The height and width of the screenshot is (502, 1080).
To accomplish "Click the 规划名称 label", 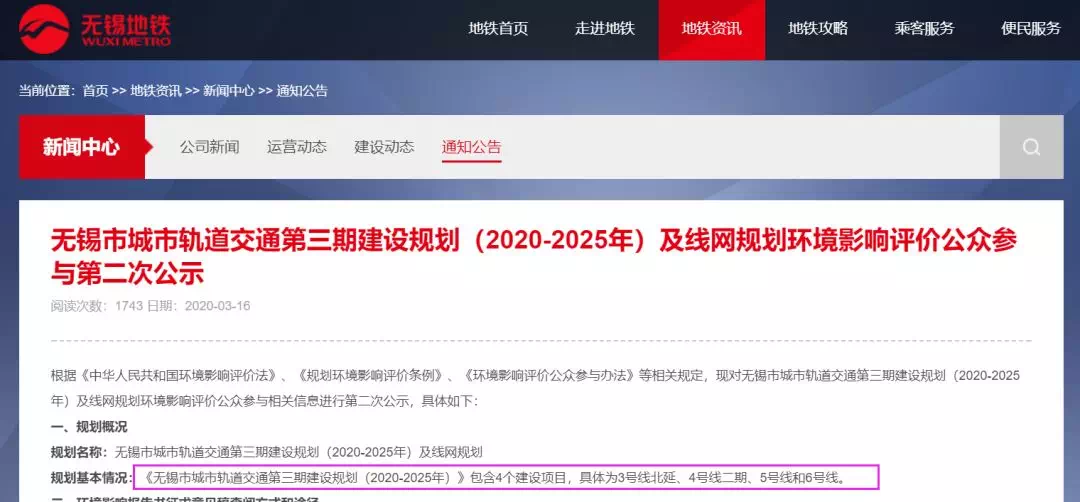I will click(x=79, y=452).
